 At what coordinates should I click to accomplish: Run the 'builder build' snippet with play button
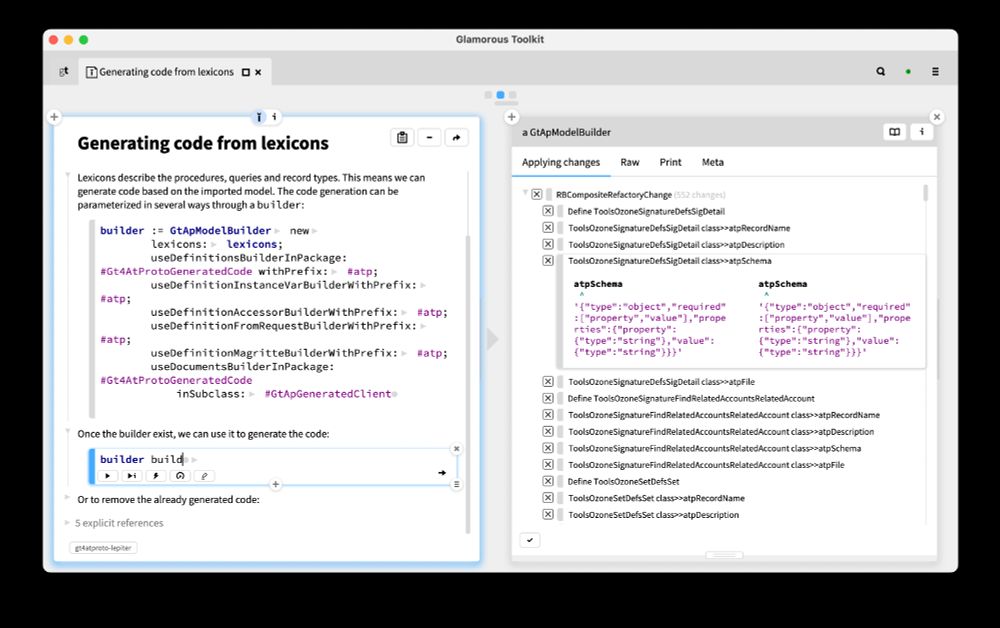click(x=108, y=476)
